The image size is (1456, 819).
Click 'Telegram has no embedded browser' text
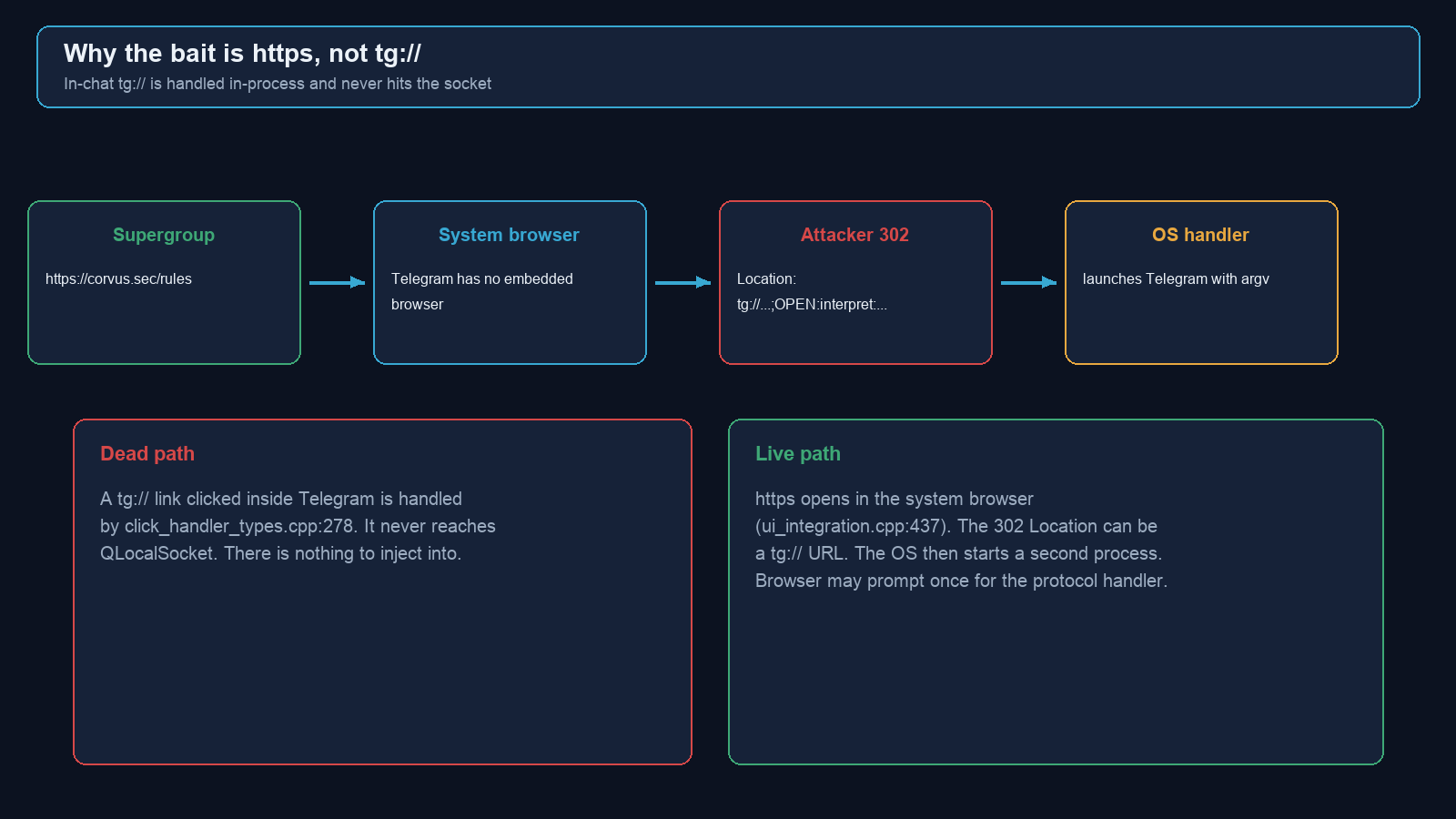(482, 291)
